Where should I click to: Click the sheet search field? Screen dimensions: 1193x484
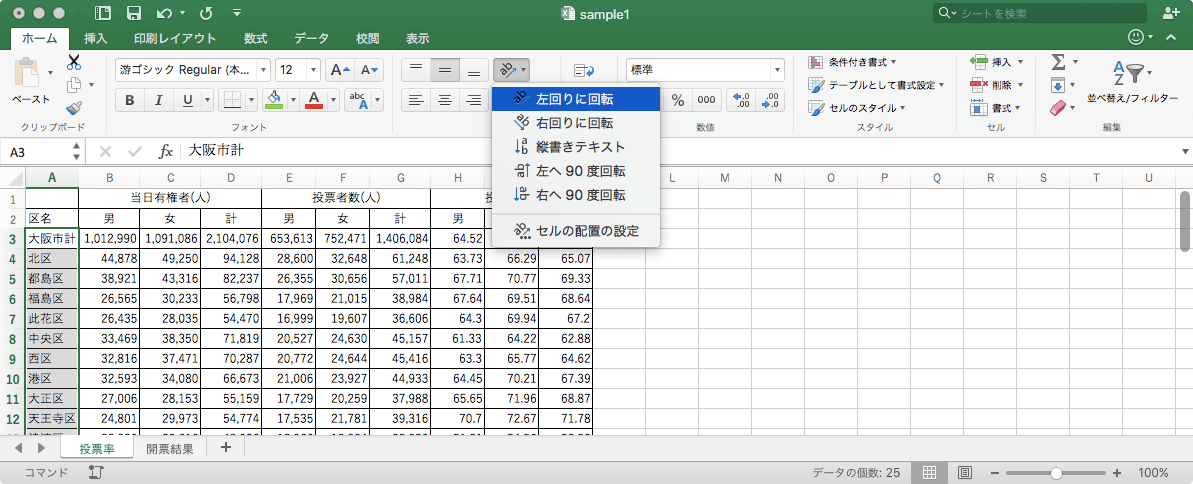(1039, 13)
